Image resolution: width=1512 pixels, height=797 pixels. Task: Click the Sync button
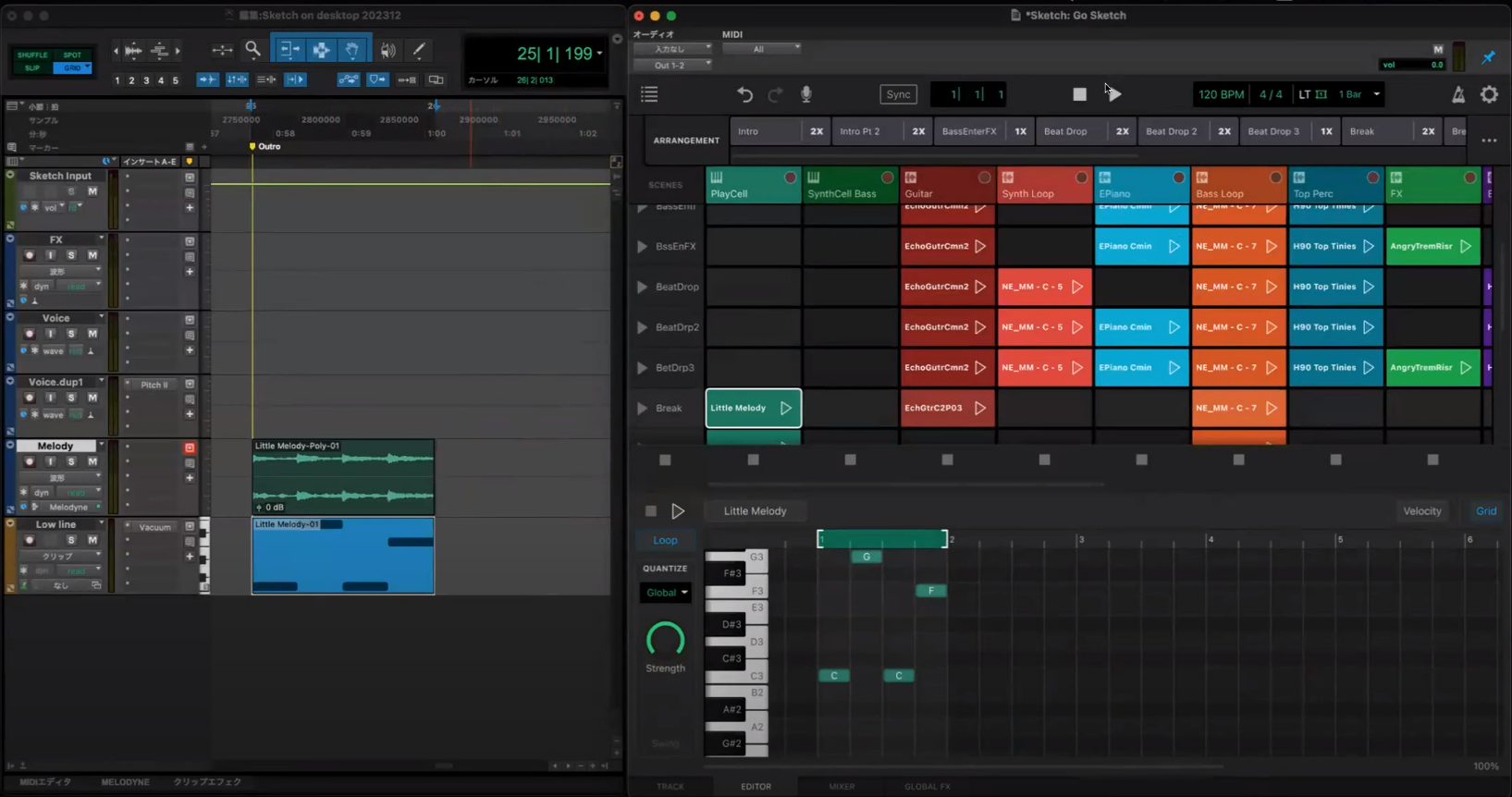898,94
